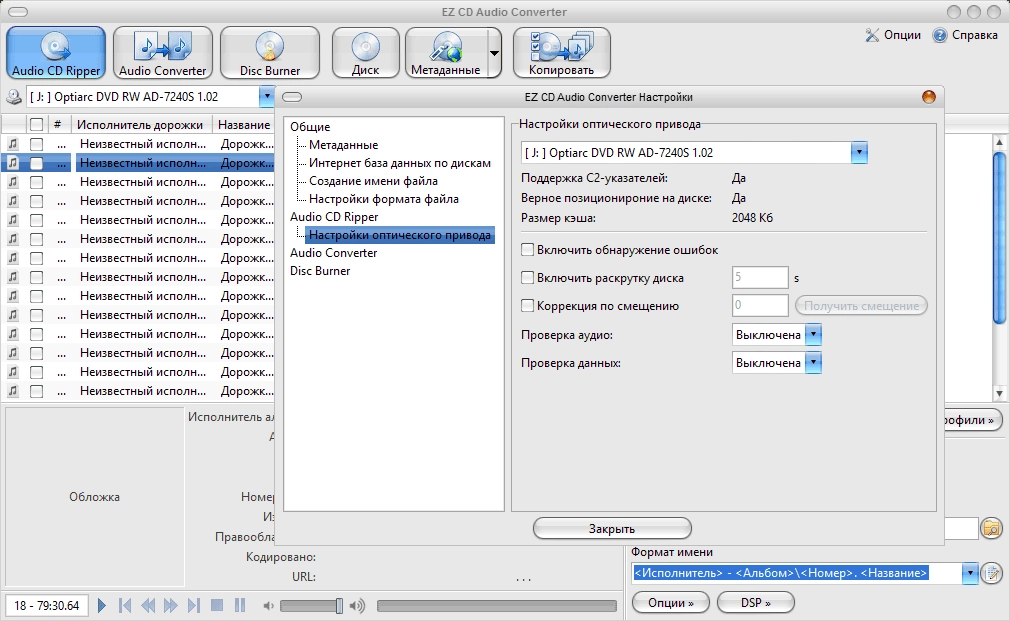
Task: Click the browse output folder icon
Action: (992, 529)
